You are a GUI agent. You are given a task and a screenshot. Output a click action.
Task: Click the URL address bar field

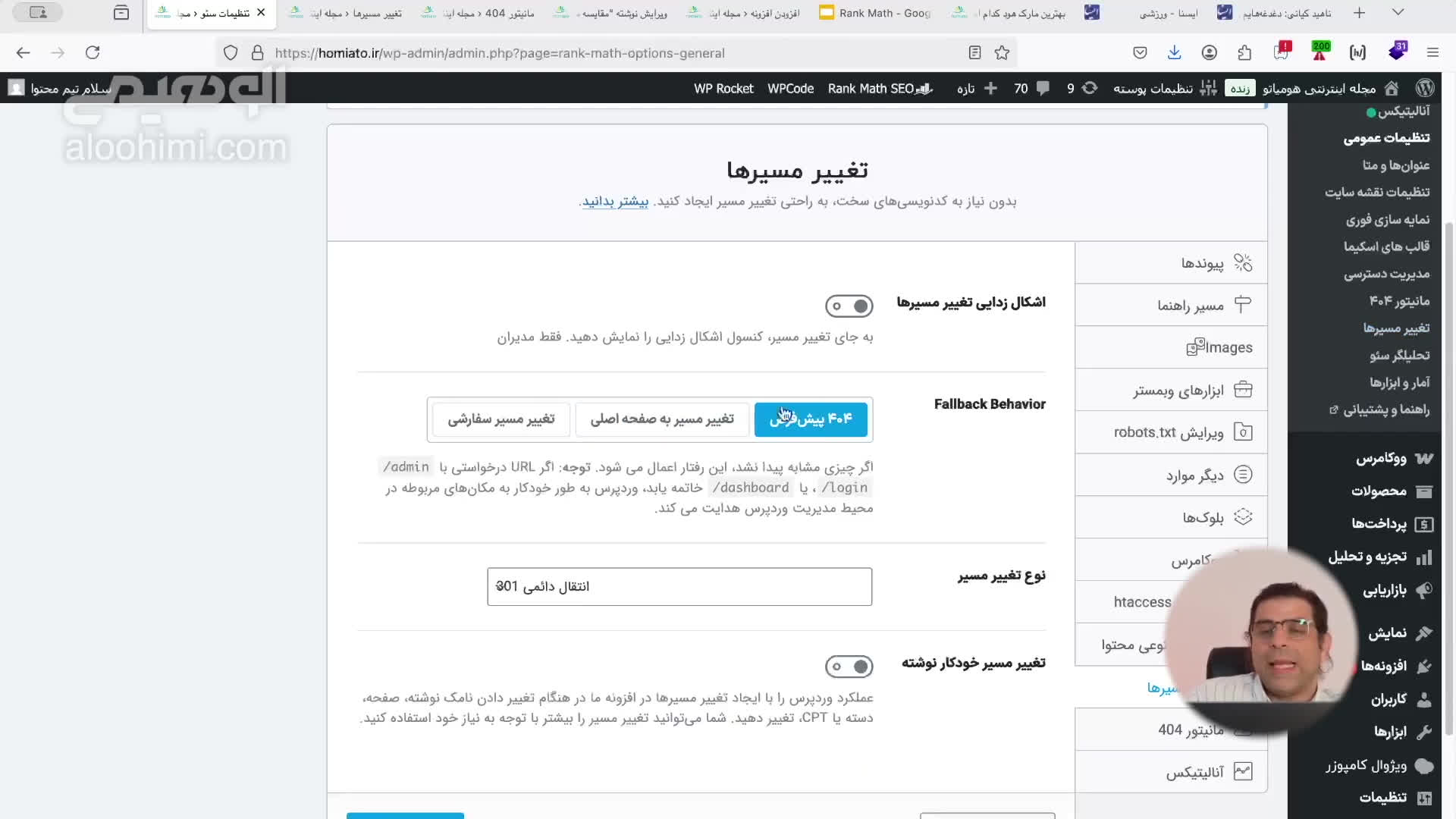pos(614,53)
